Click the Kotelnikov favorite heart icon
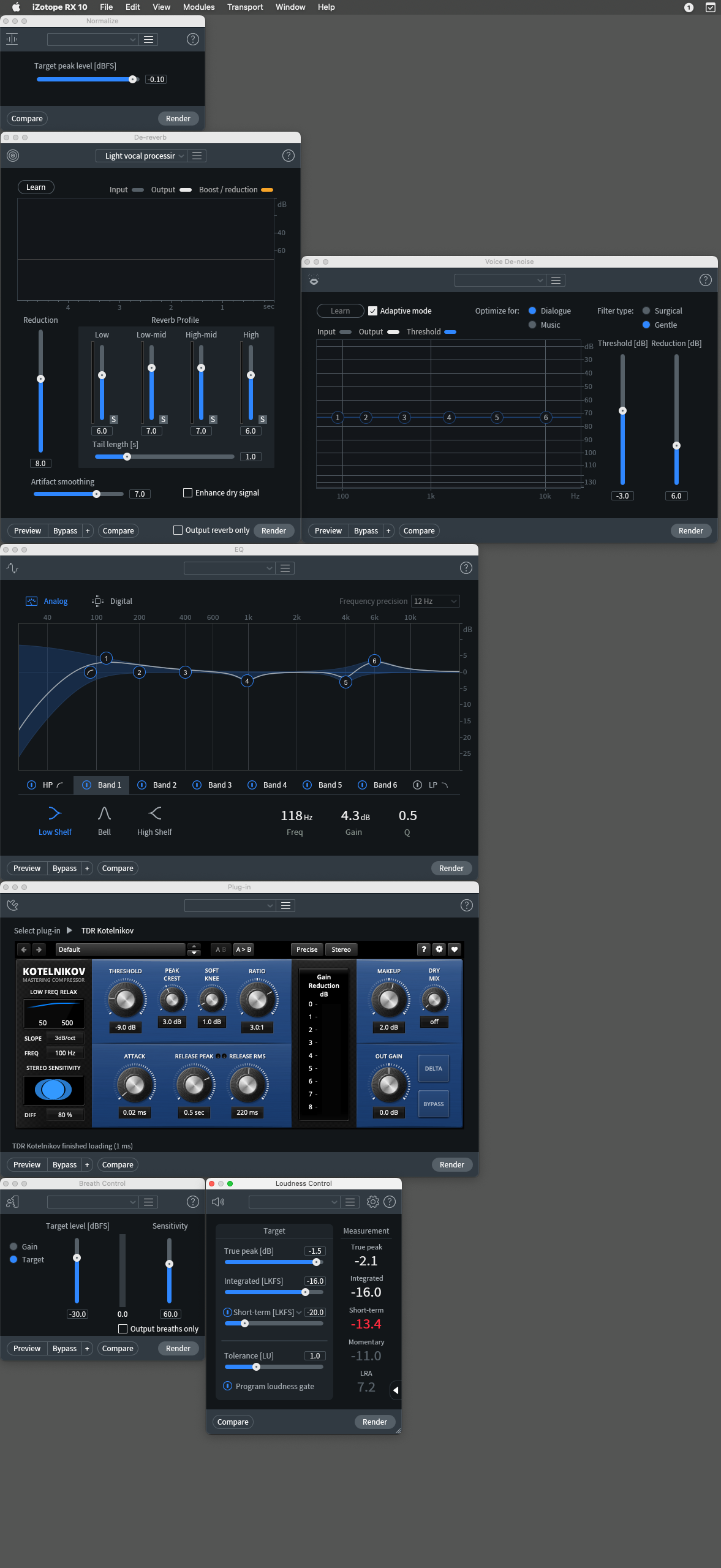 click(x=454, y=949)
